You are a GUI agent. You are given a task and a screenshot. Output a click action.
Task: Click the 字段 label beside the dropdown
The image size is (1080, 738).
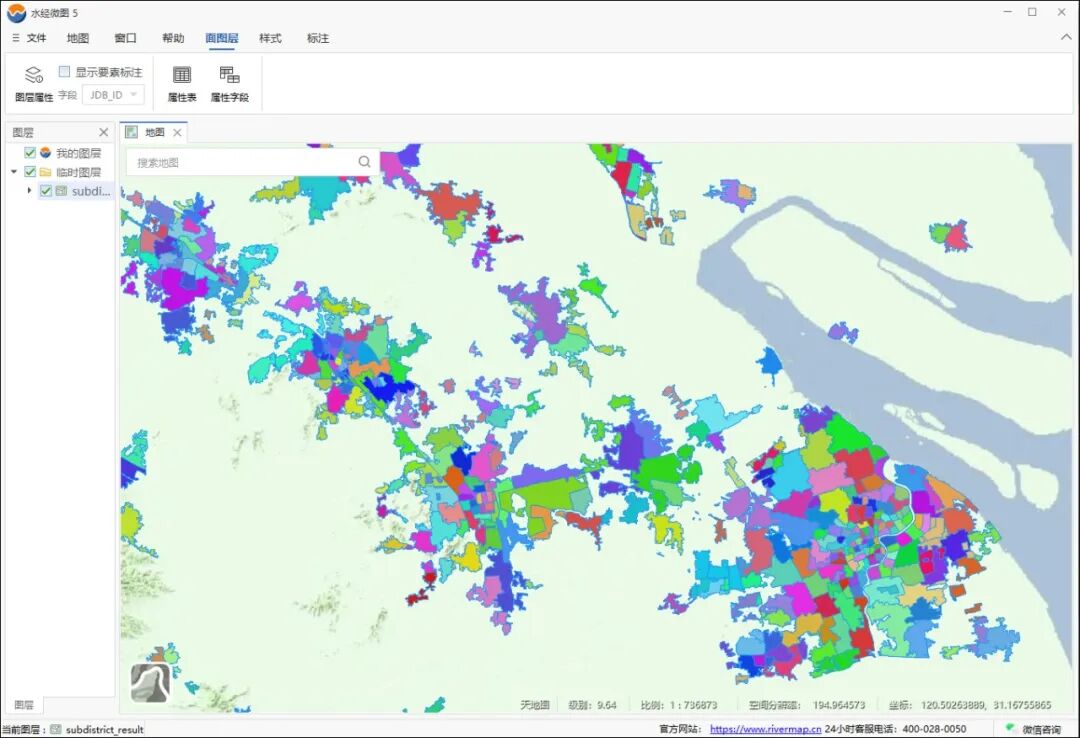pyautogui.click(x=68, y=95)
